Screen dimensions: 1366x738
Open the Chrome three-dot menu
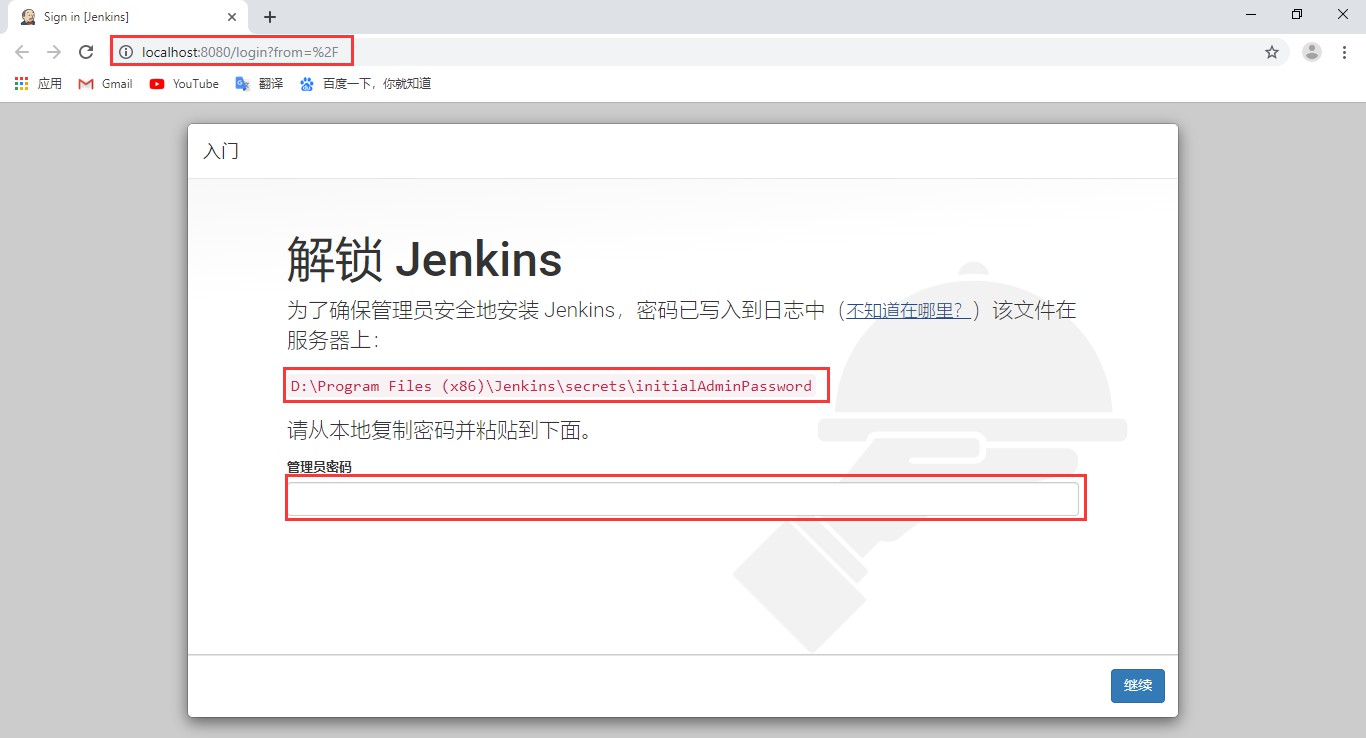tap(1344, 52)
